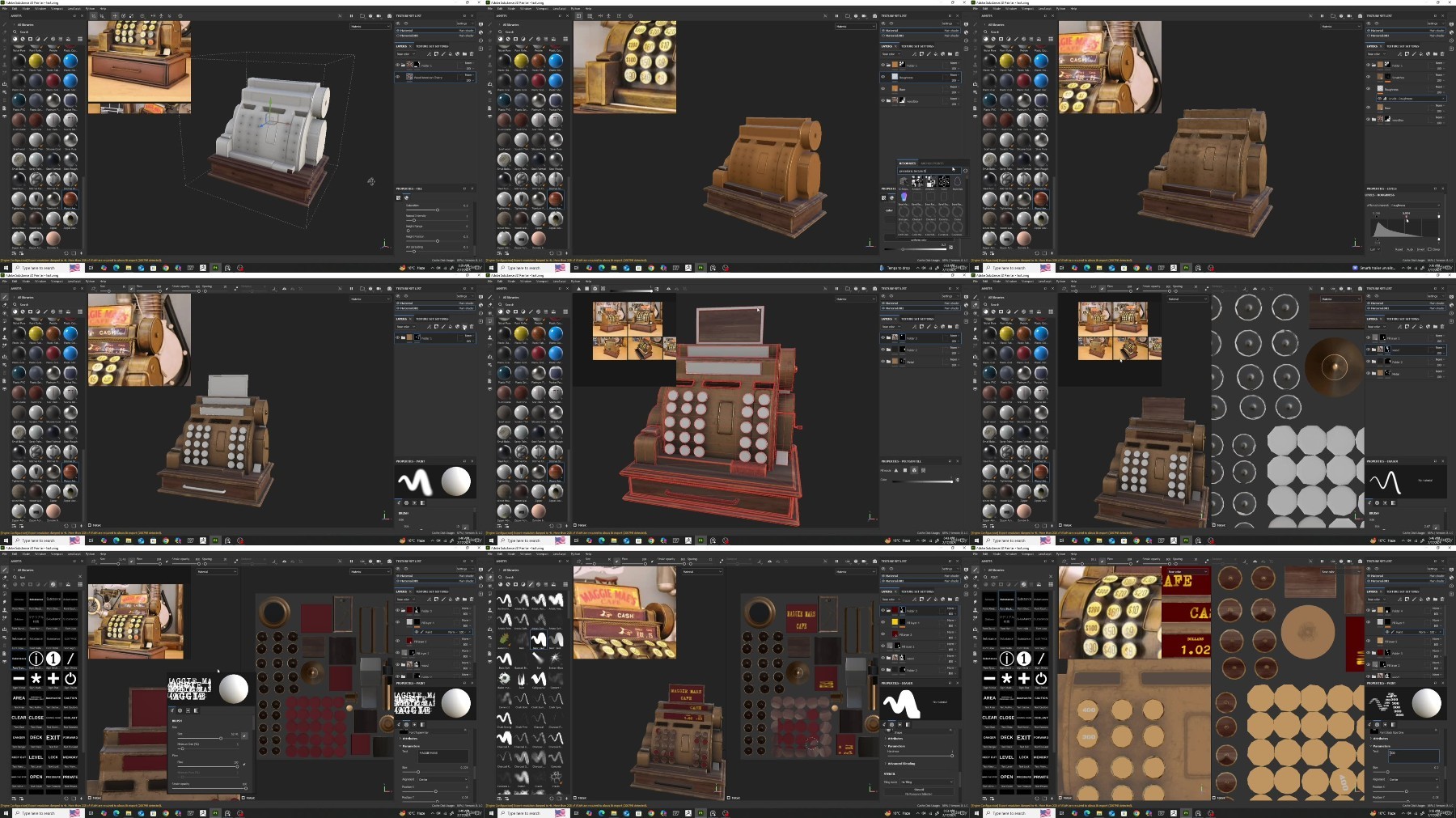Click add fill layer icon in top-right frame
Image resolution: width=1456 pixels, height=818 pixels.
pyautogui.click(x=1421, y=54)
